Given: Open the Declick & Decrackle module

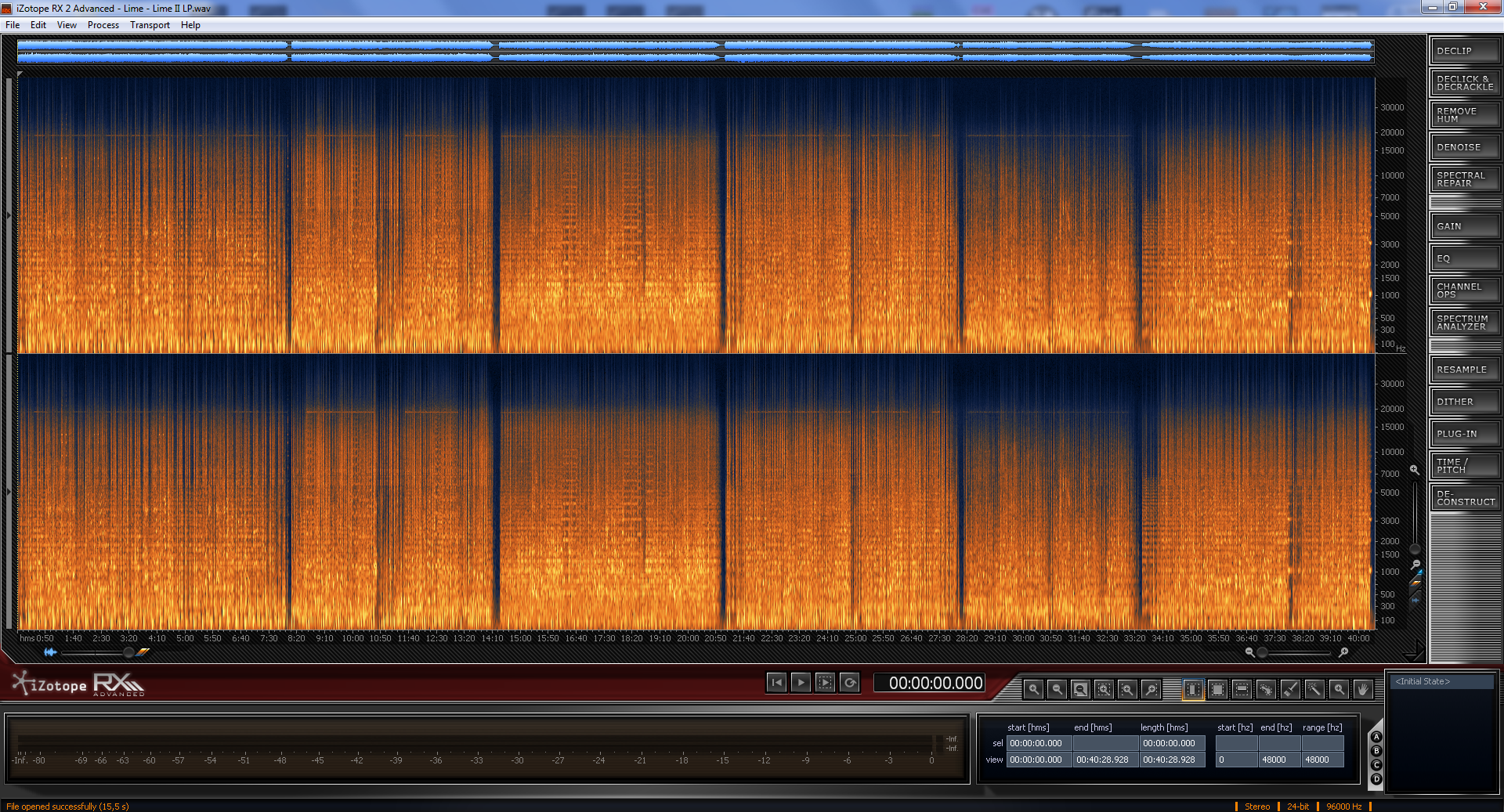Looking at the screenshot, I should click(1464, 83).
